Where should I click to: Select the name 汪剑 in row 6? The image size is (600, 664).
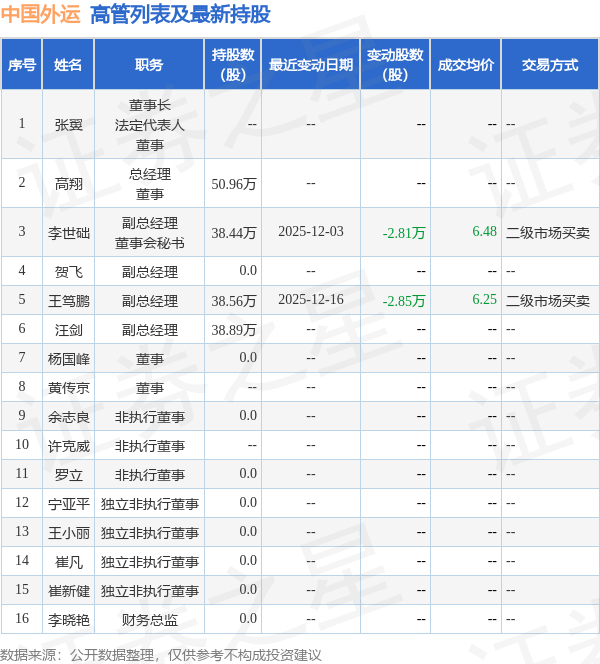click(69, 330)
